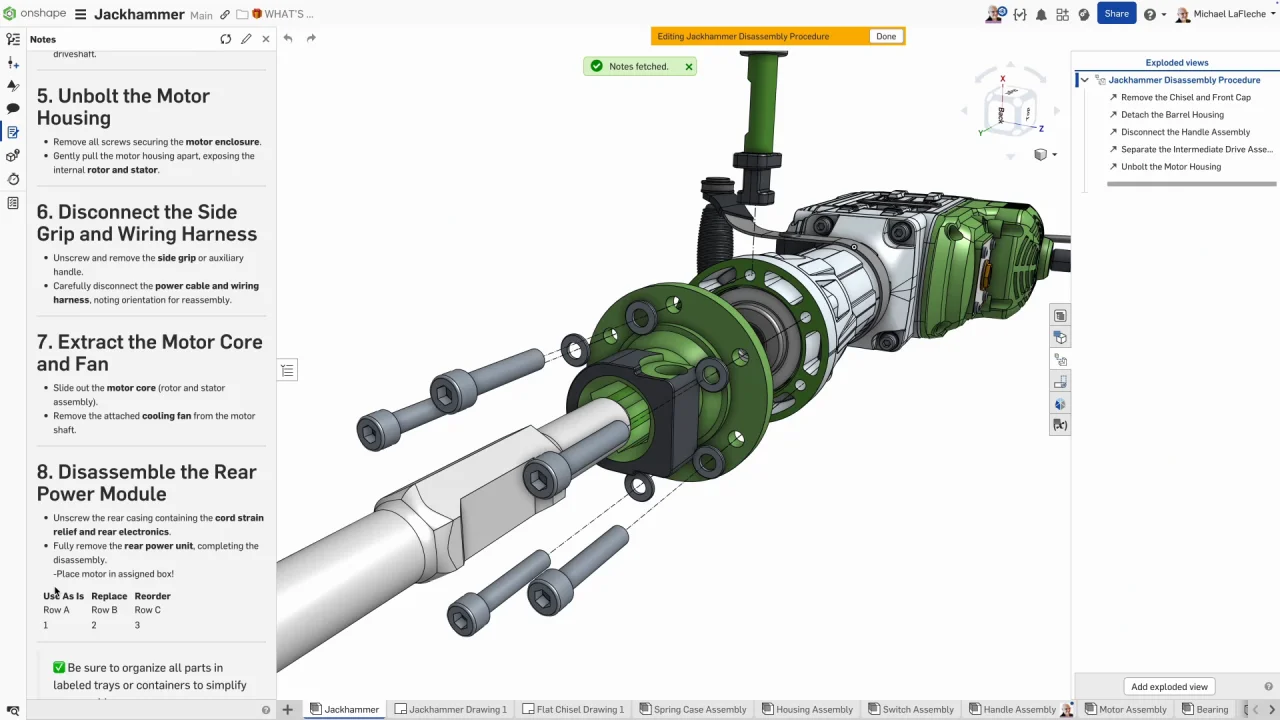Screen dimensions: 1280x720
Task: Copy document link via chain icon
Action: coord(225,15)
